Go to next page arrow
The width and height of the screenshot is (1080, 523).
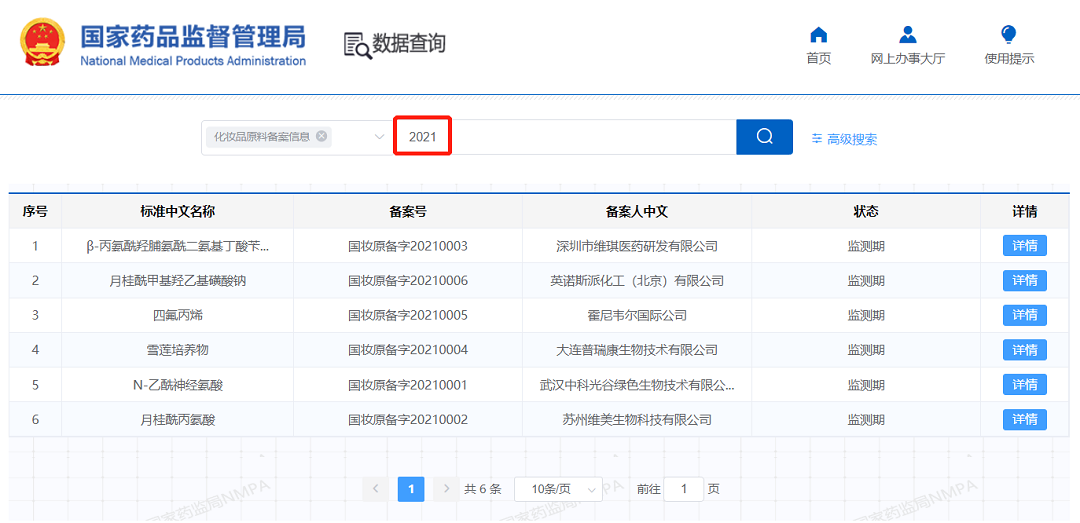[446, 489]
